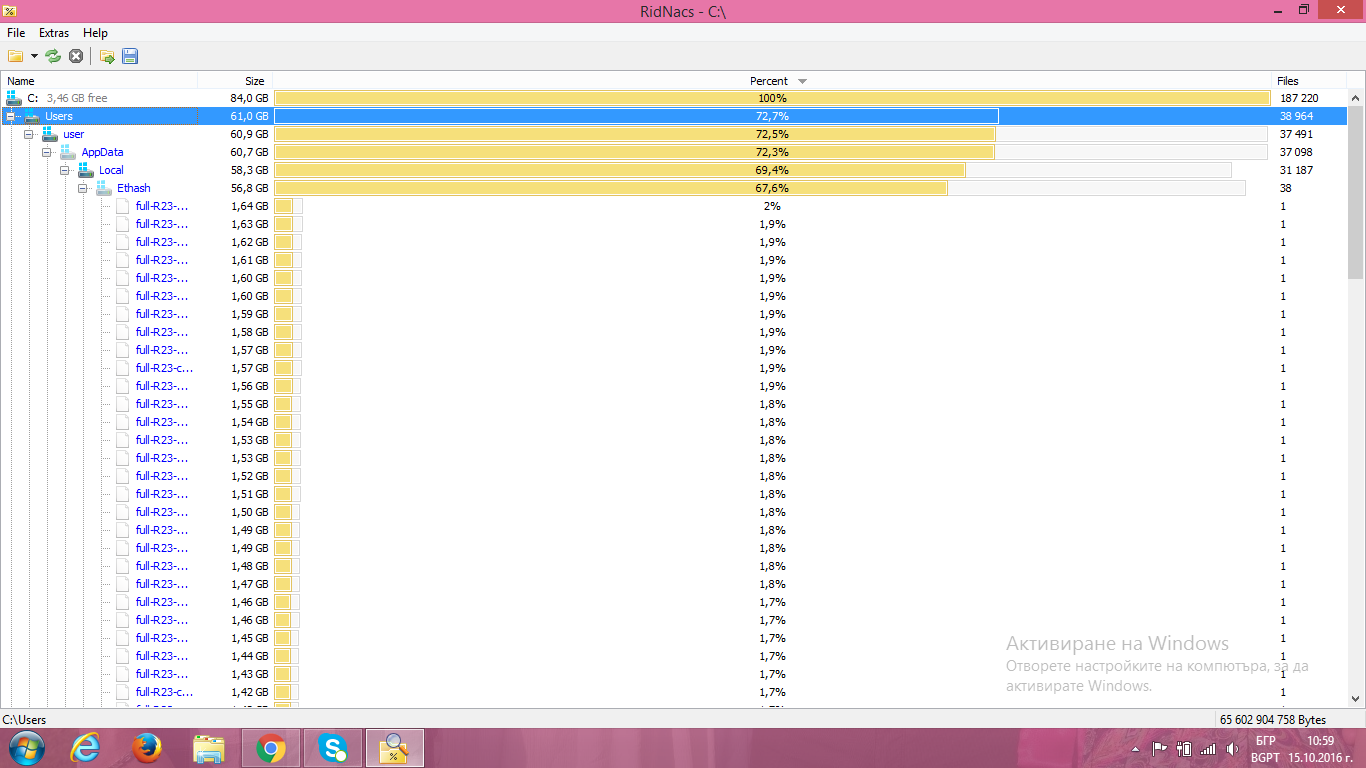Open the Extras menu
The image size is (1366, 768).
[x=54, y=33]
